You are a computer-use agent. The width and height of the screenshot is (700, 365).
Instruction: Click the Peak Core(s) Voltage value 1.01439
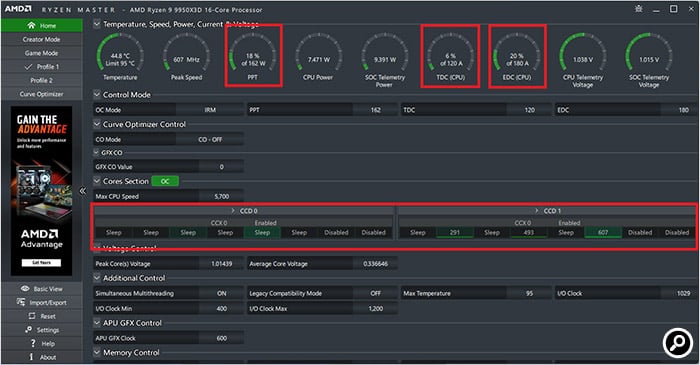221,264
